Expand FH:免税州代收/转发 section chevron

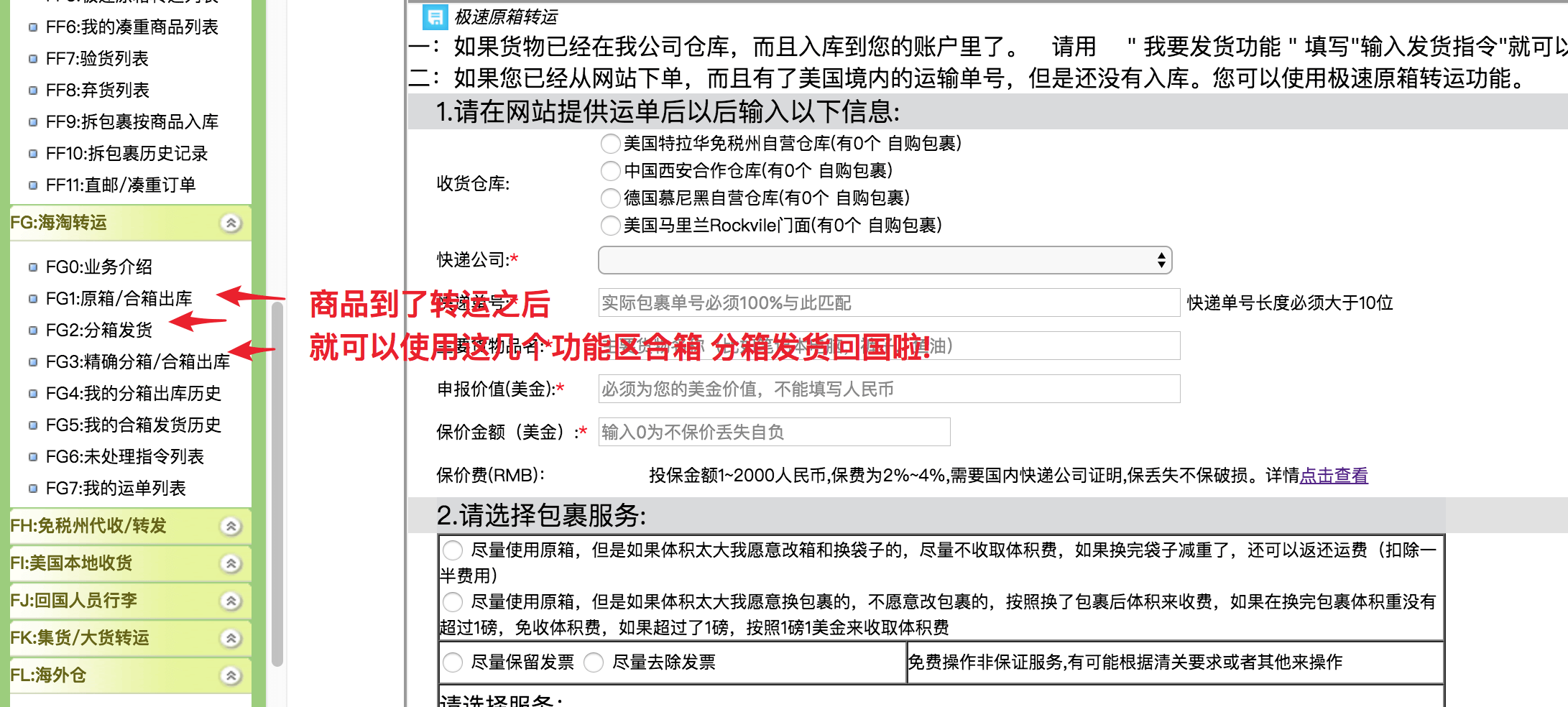click(231, 526)
